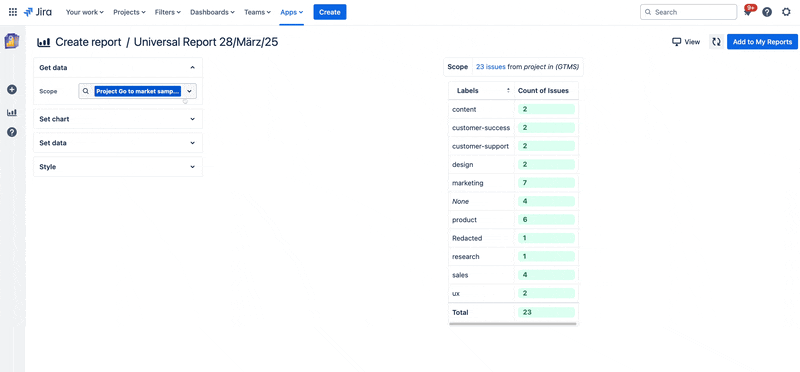This screenshot has height=372, width=800.
Task: Click the Create report breadcrumb
Action: pyautogui.click(x=88, y=42)
